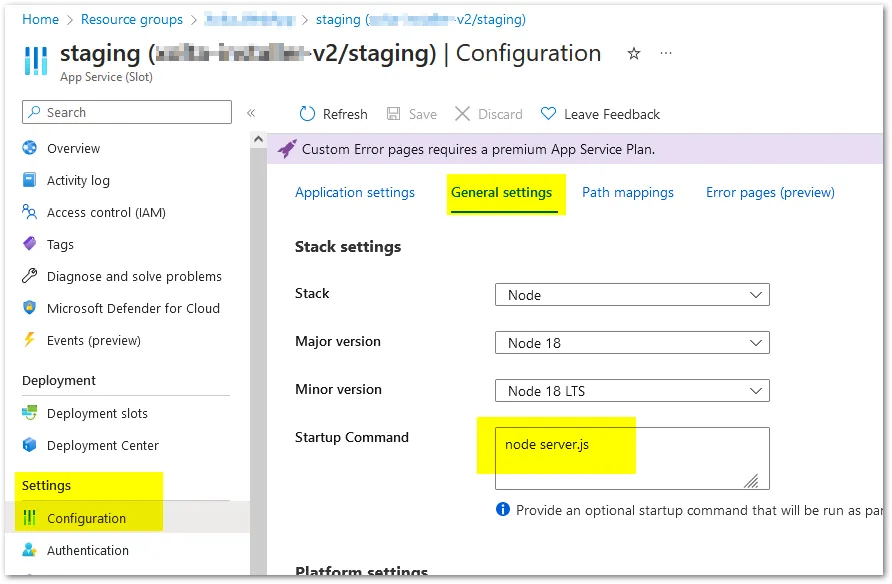Open the more options ellipsis
The height and width of the screenshot is (584, 892).
(666, 53)
